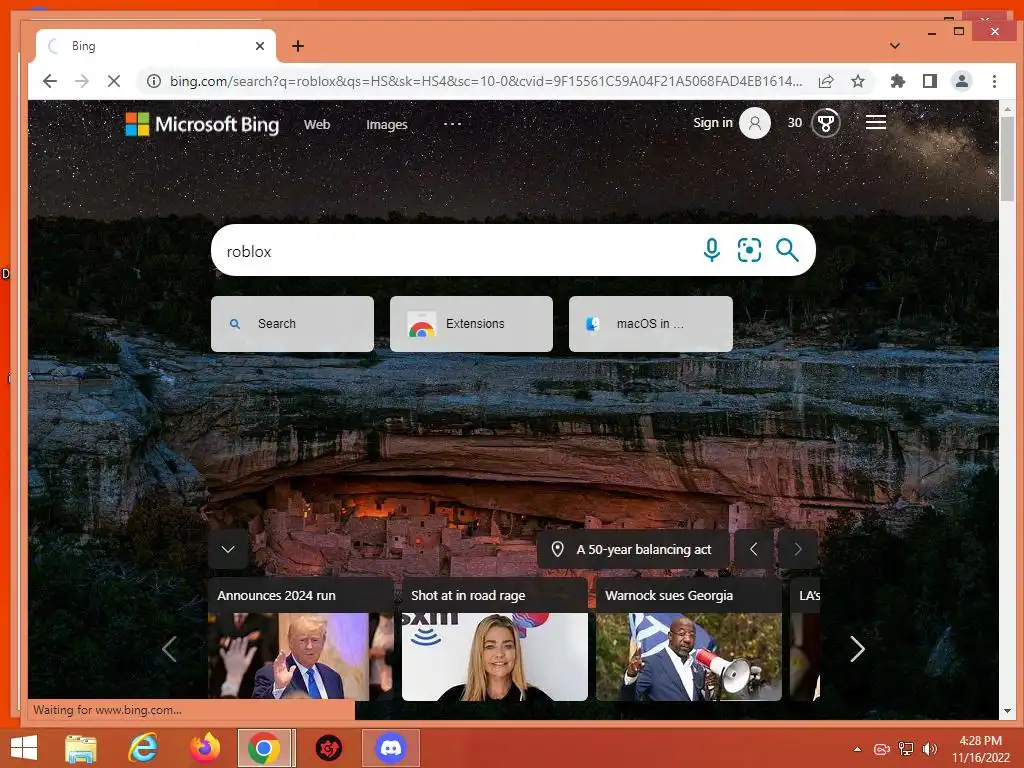Click the magnifying glass search icon
The height and width of the screenshot is (768, 1024).
tap(787, 250)
